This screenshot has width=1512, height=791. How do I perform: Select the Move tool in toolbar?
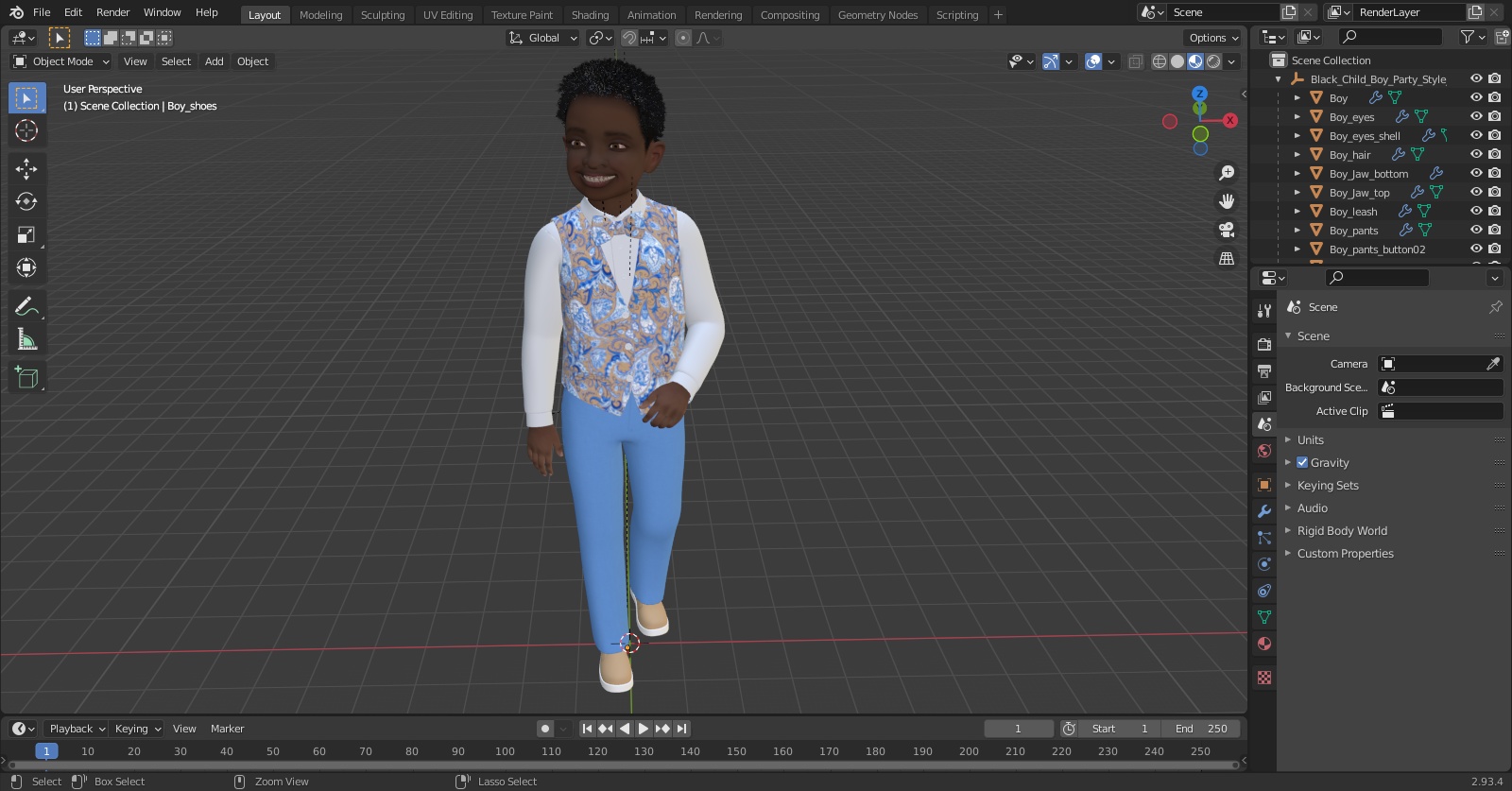pos(26,168)
